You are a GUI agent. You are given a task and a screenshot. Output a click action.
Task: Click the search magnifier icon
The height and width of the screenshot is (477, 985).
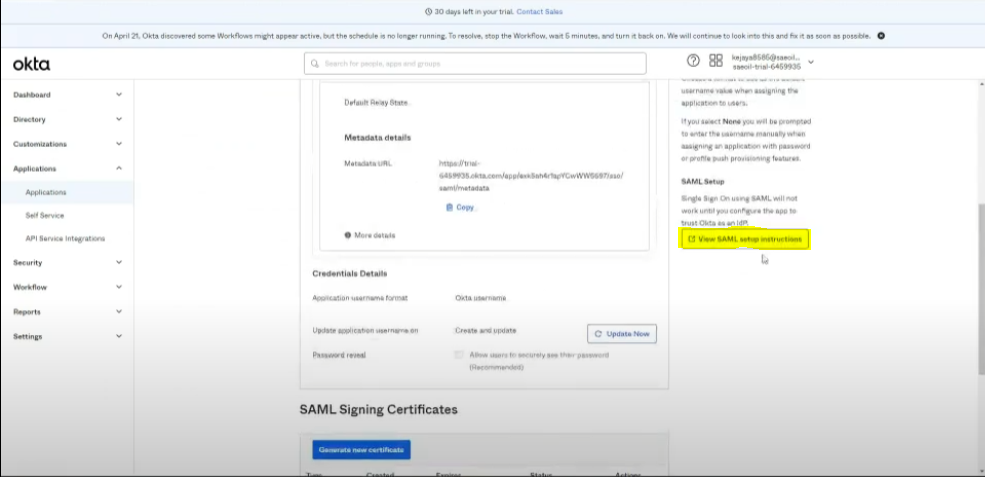click(314, 63)
